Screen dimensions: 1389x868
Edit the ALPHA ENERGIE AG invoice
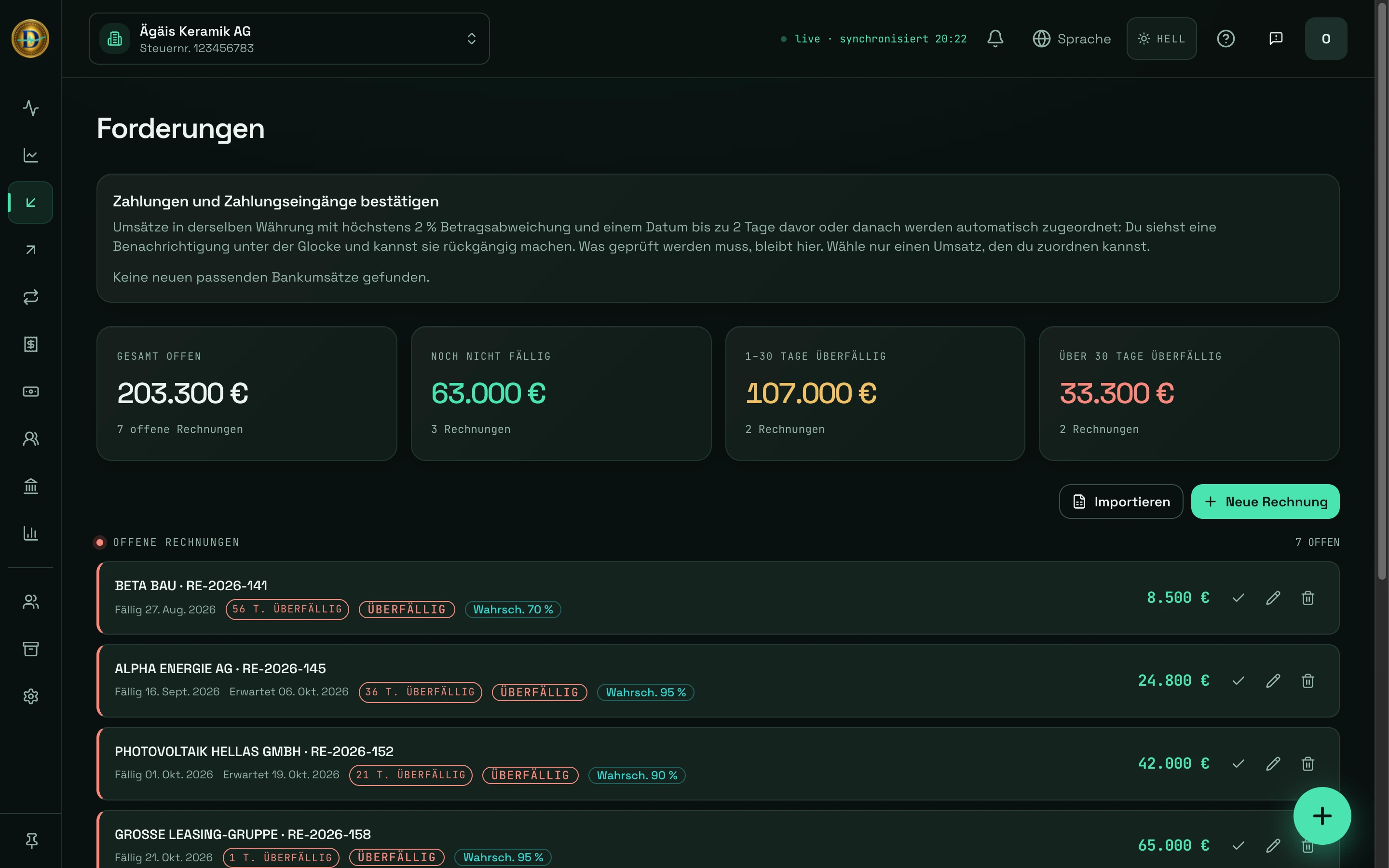click(x=1273, y=681)
